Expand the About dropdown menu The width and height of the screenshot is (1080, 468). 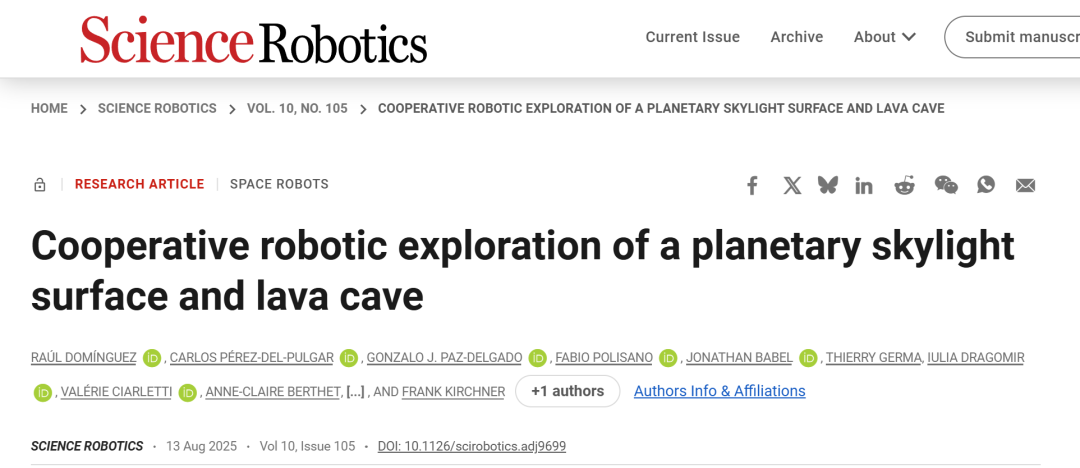884,37
